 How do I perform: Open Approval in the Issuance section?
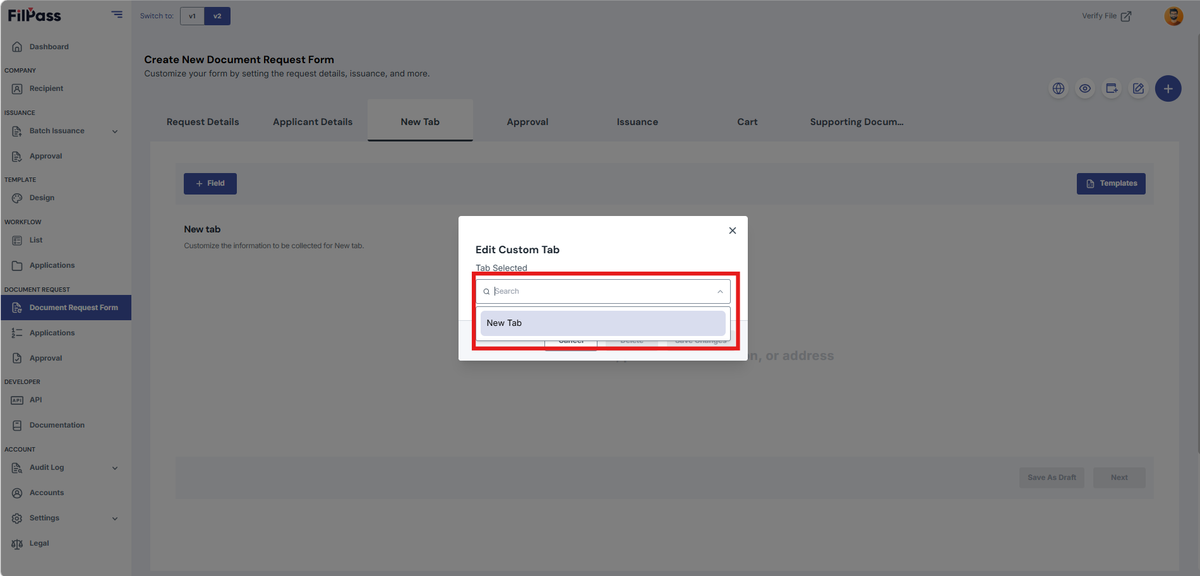pos(46,156)
